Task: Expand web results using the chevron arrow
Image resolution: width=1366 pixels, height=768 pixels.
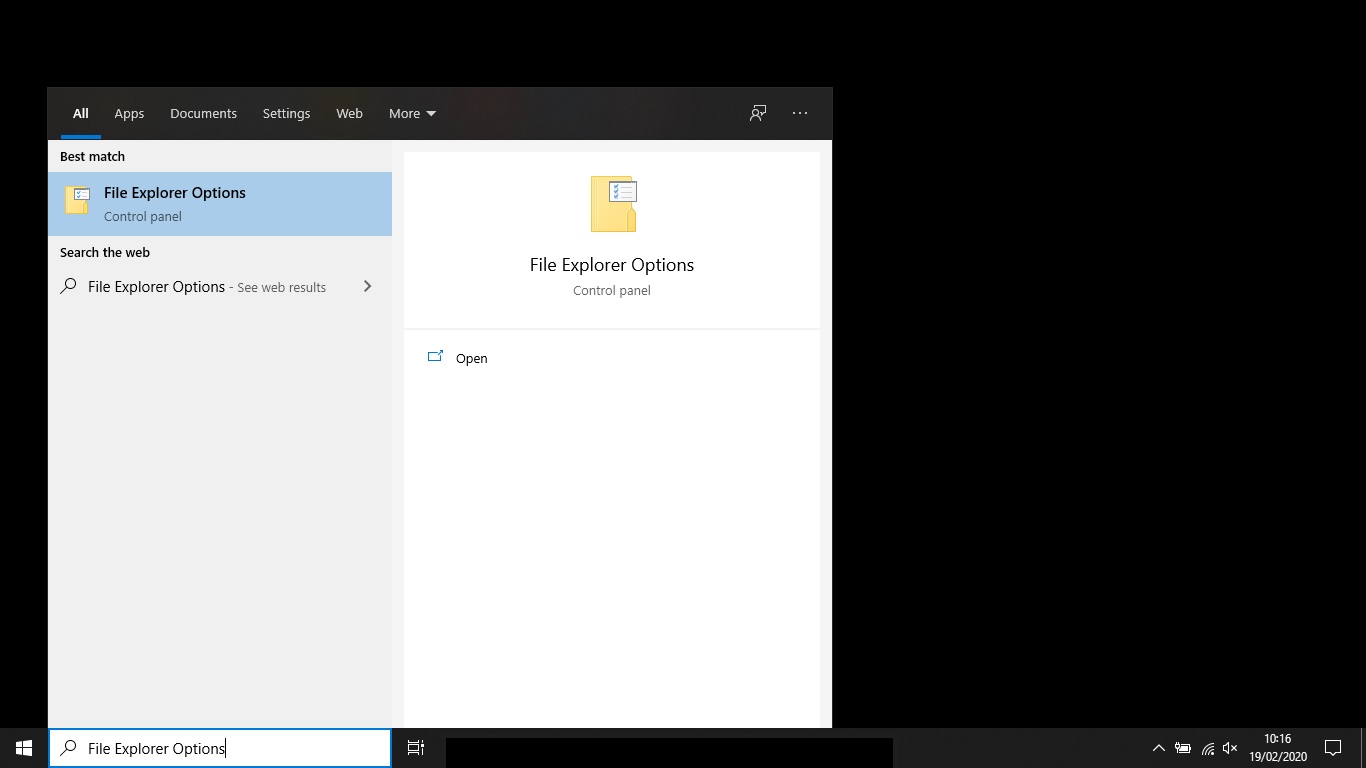Action: 367,287
